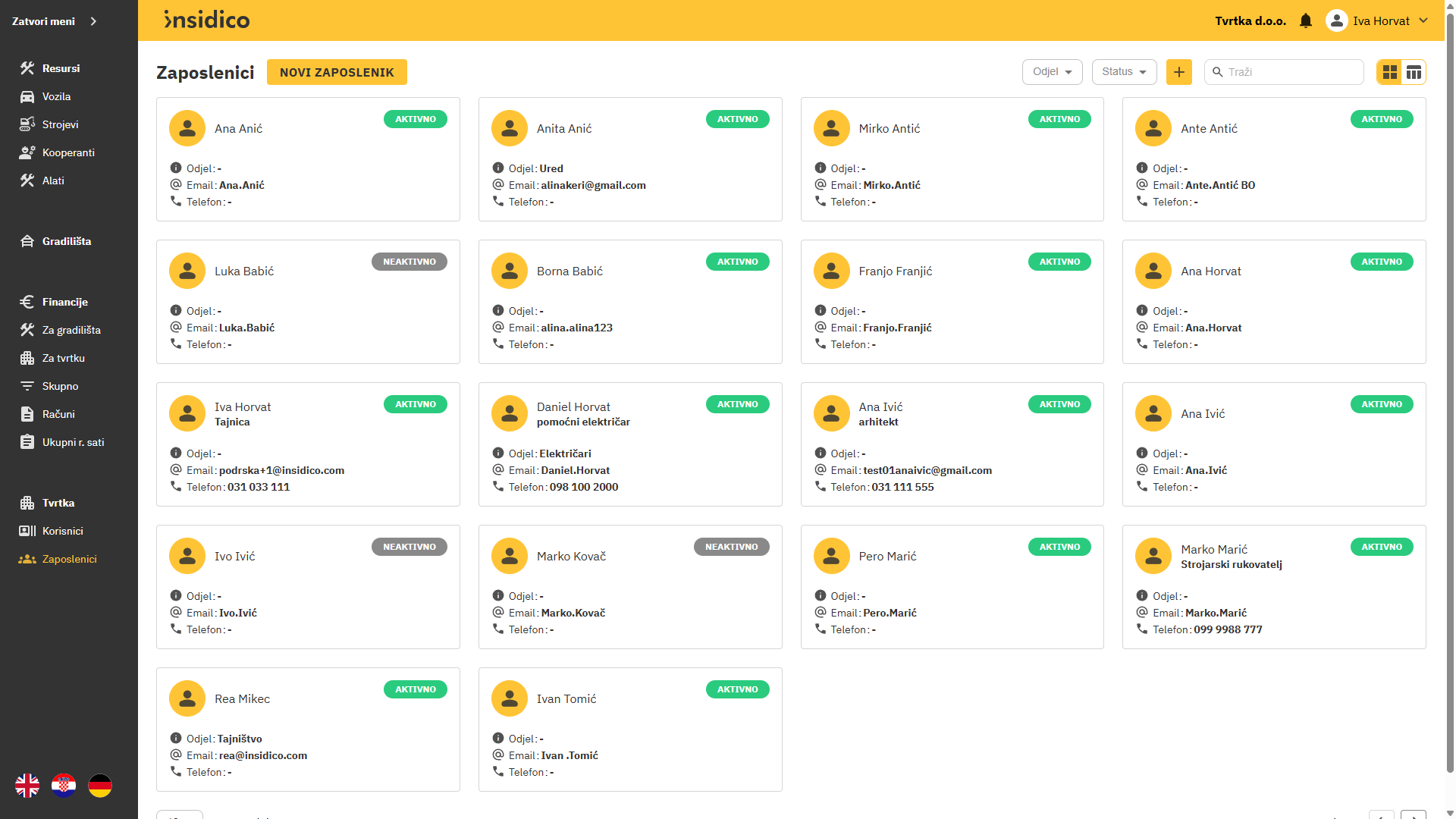Image resolution: width=1456 pixels, height=819 pixels.
Task: Select the German language flag
Action: [x=100, y=786]
